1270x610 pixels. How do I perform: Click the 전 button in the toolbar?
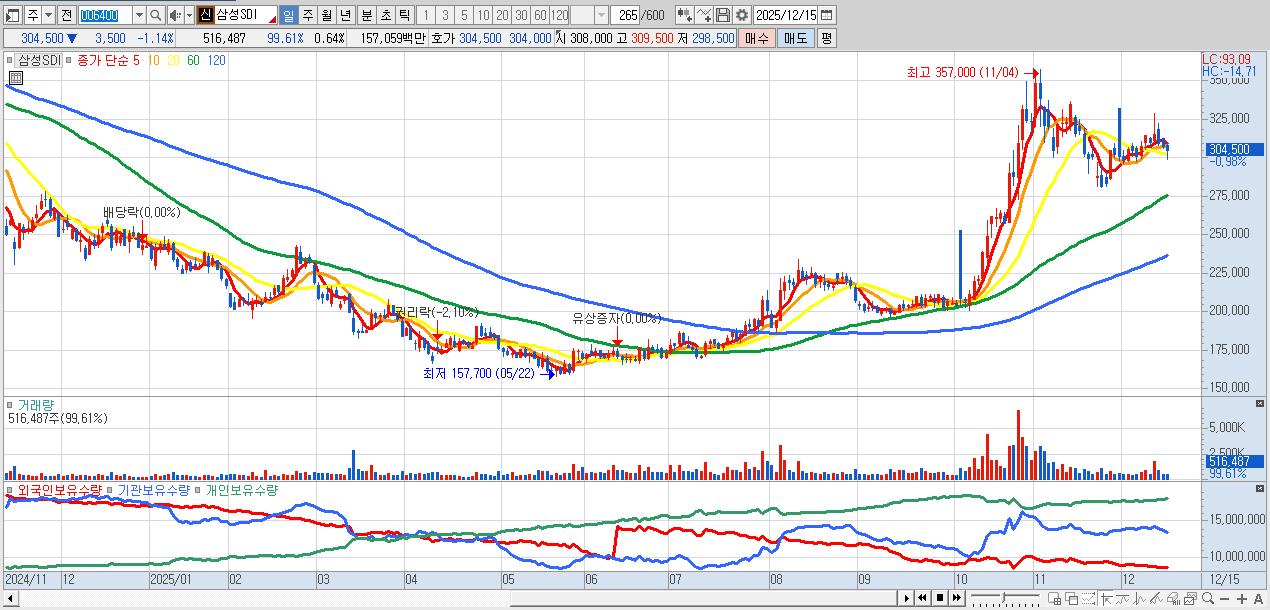pyautogui.click(x=66, y=15)
